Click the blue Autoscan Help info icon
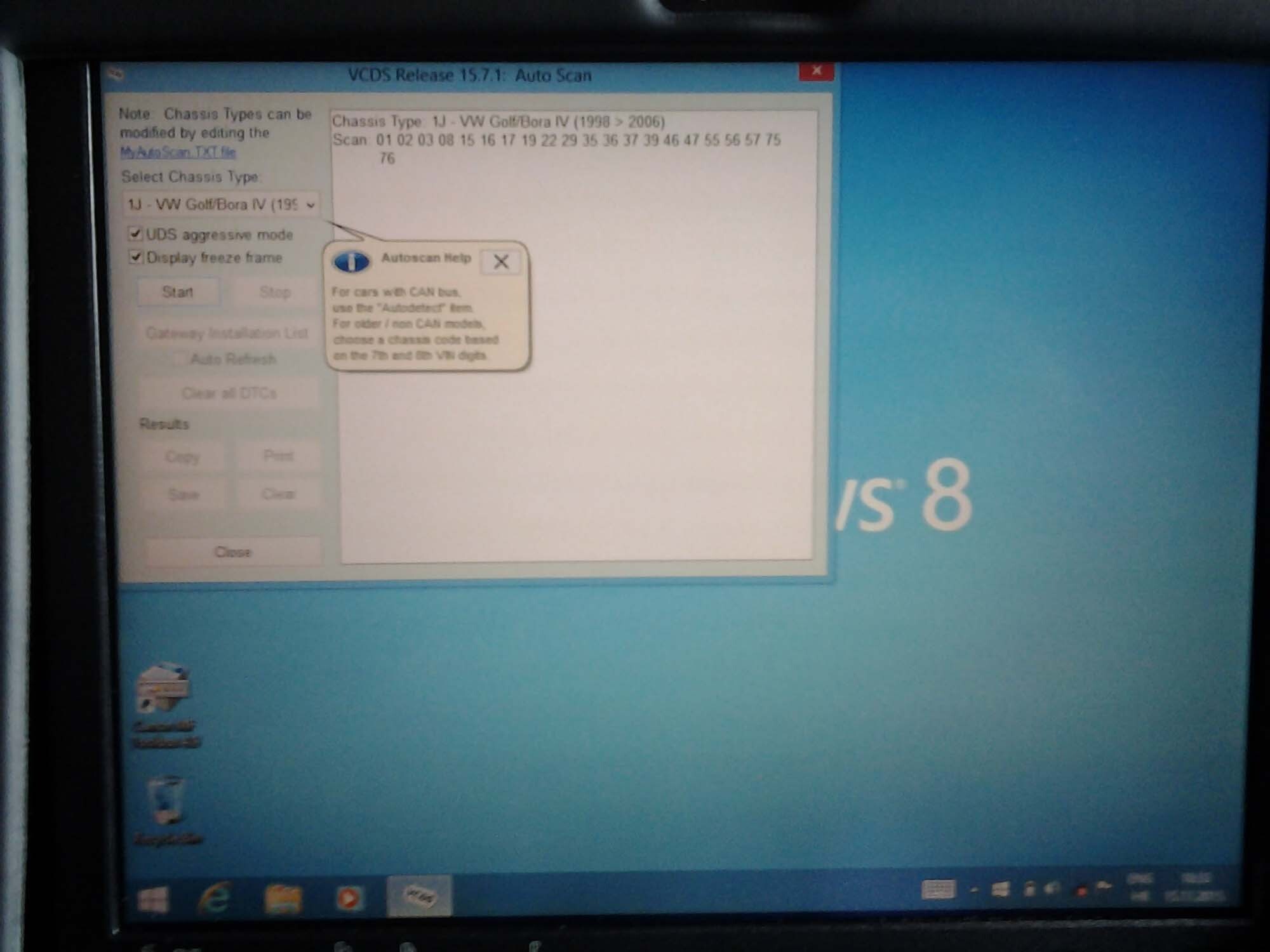The width and height of the screenshot is (1270, 952). click(x=351, y=261)
